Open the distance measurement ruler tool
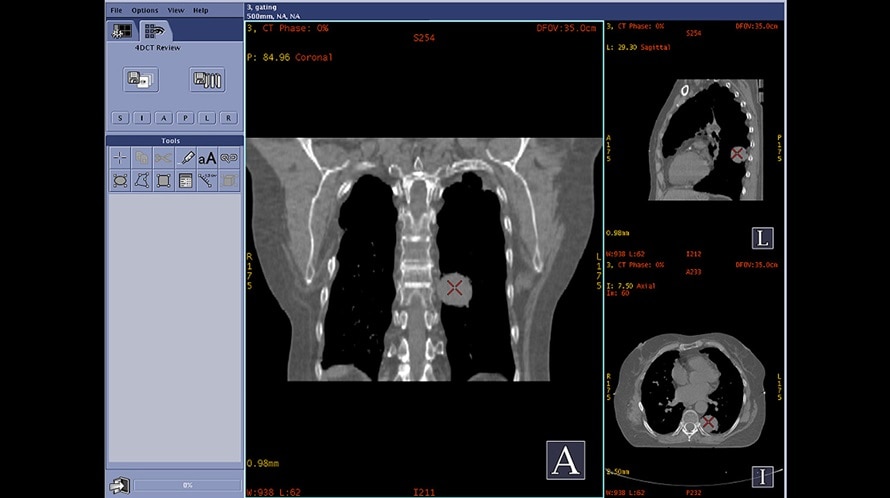Viewport: 890px width, 498px height. pyautogui.click(x=207, y=181)
